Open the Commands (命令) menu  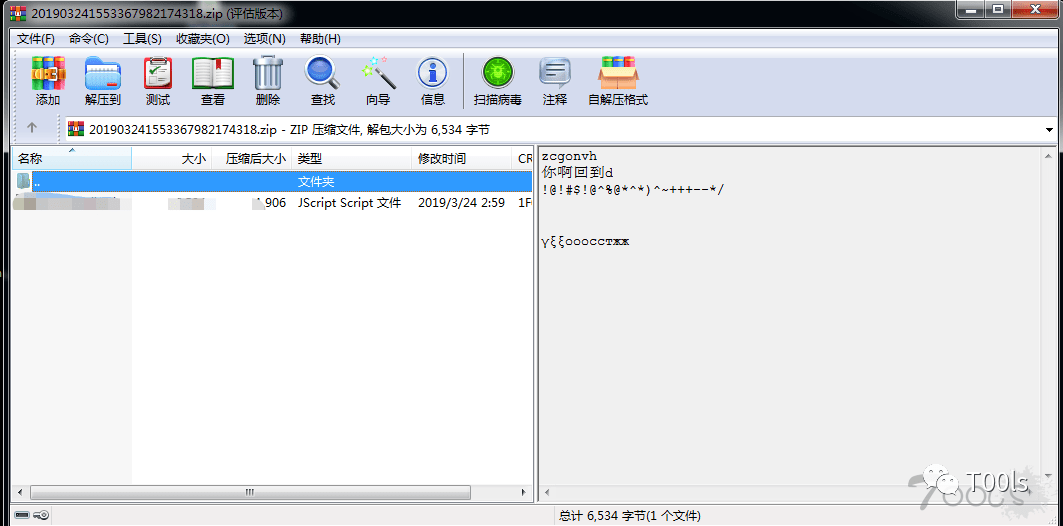tap(89, 39)
